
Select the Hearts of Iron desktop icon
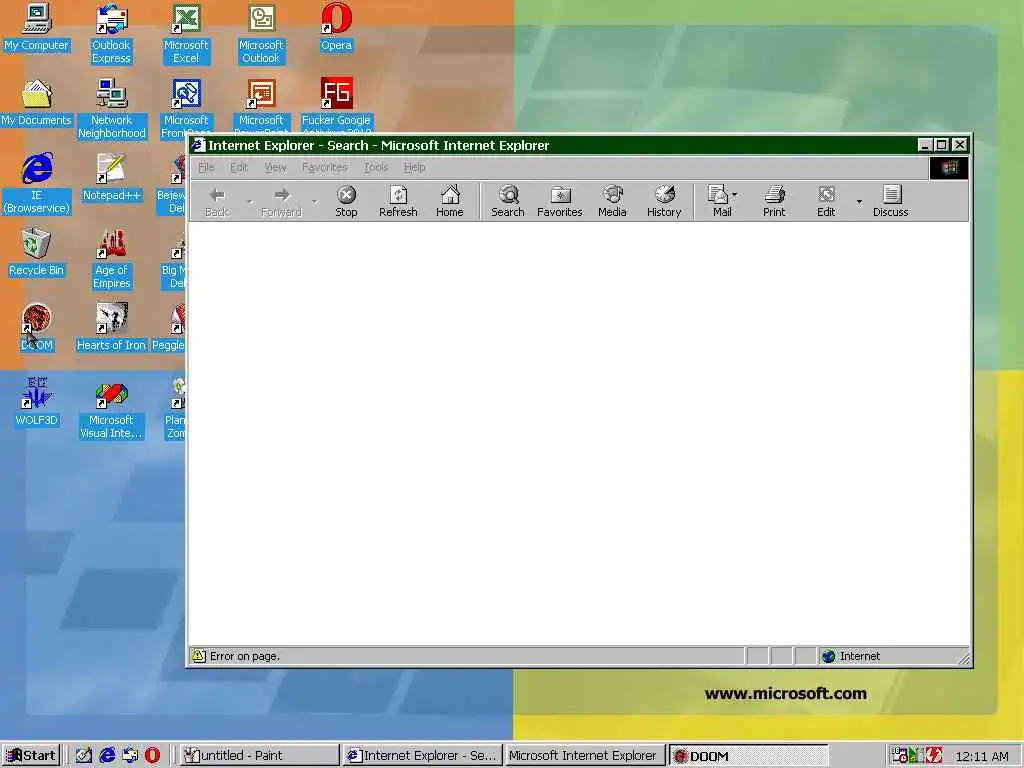(x=111, y=327)
